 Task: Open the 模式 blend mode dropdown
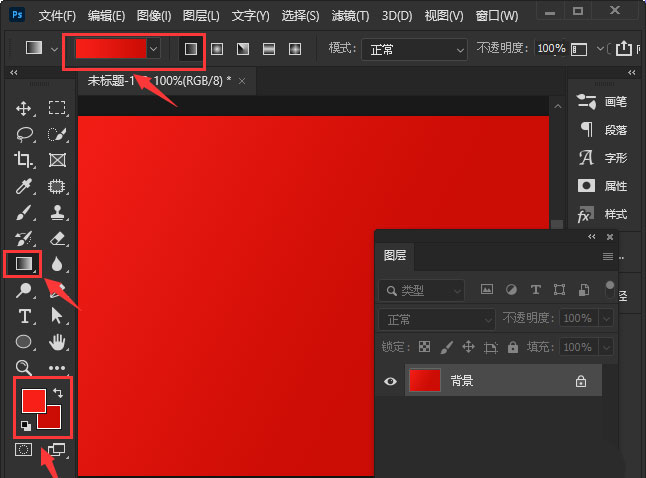[x=414, y=49]
